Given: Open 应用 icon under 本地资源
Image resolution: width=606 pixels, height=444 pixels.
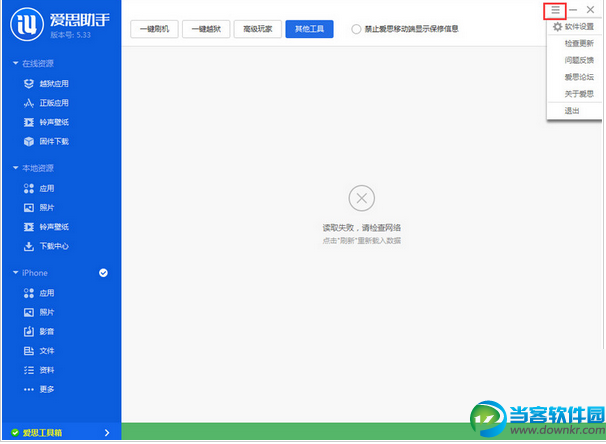Looking at the screenshot, I should (29, 188).
